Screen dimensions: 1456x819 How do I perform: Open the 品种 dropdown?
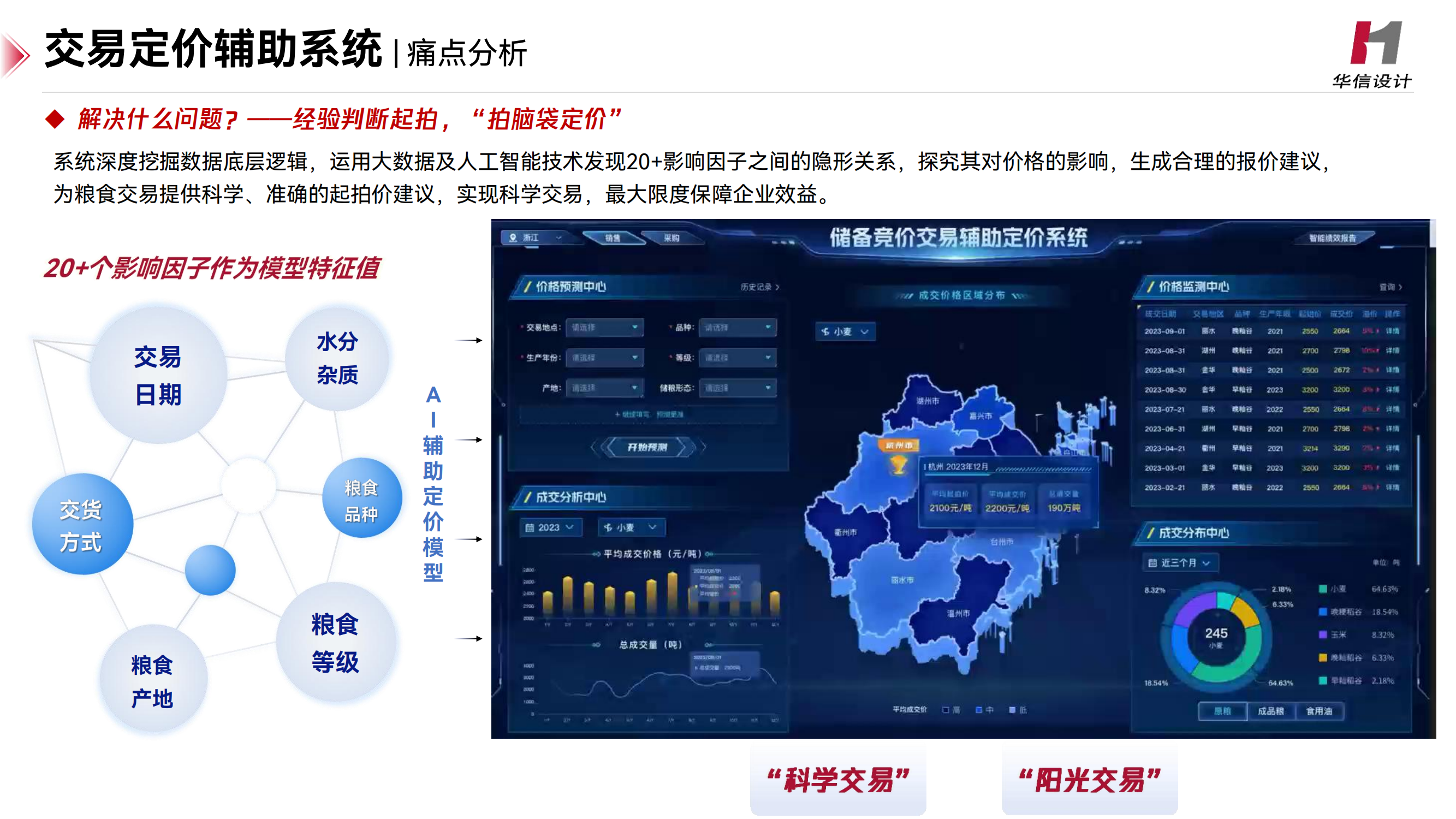pyautogui.click(x=737, y=327)
